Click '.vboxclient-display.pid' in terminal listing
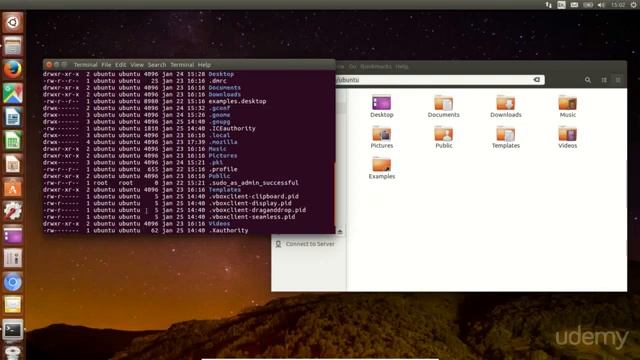 [x=250, y=203]
